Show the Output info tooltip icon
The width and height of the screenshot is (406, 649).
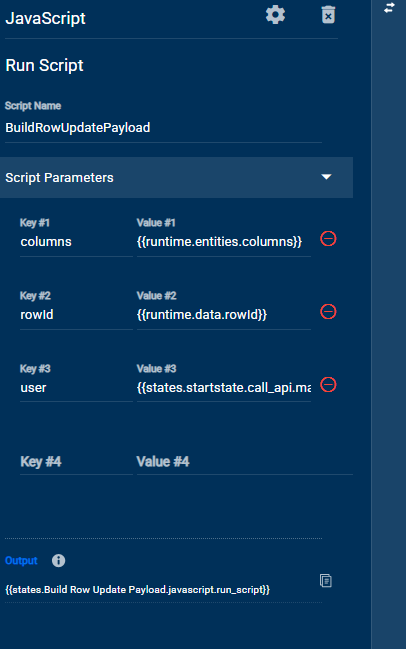58,560
